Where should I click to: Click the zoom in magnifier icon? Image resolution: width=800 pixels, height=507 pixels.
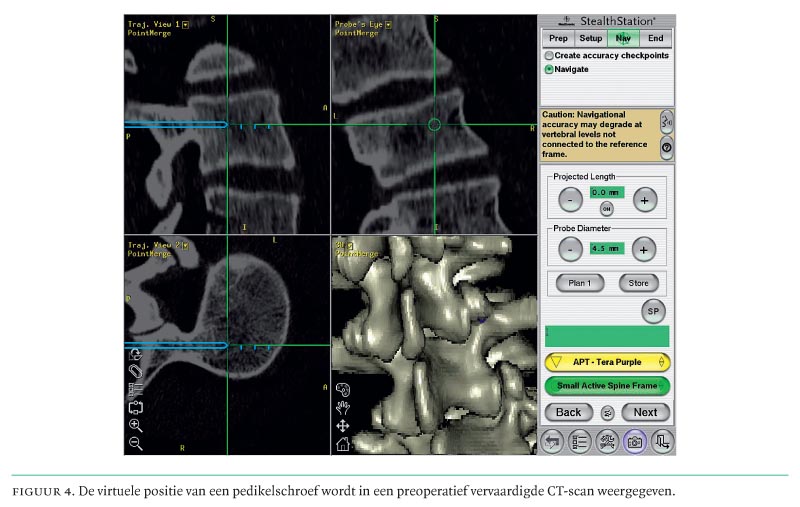coord(136,426)
